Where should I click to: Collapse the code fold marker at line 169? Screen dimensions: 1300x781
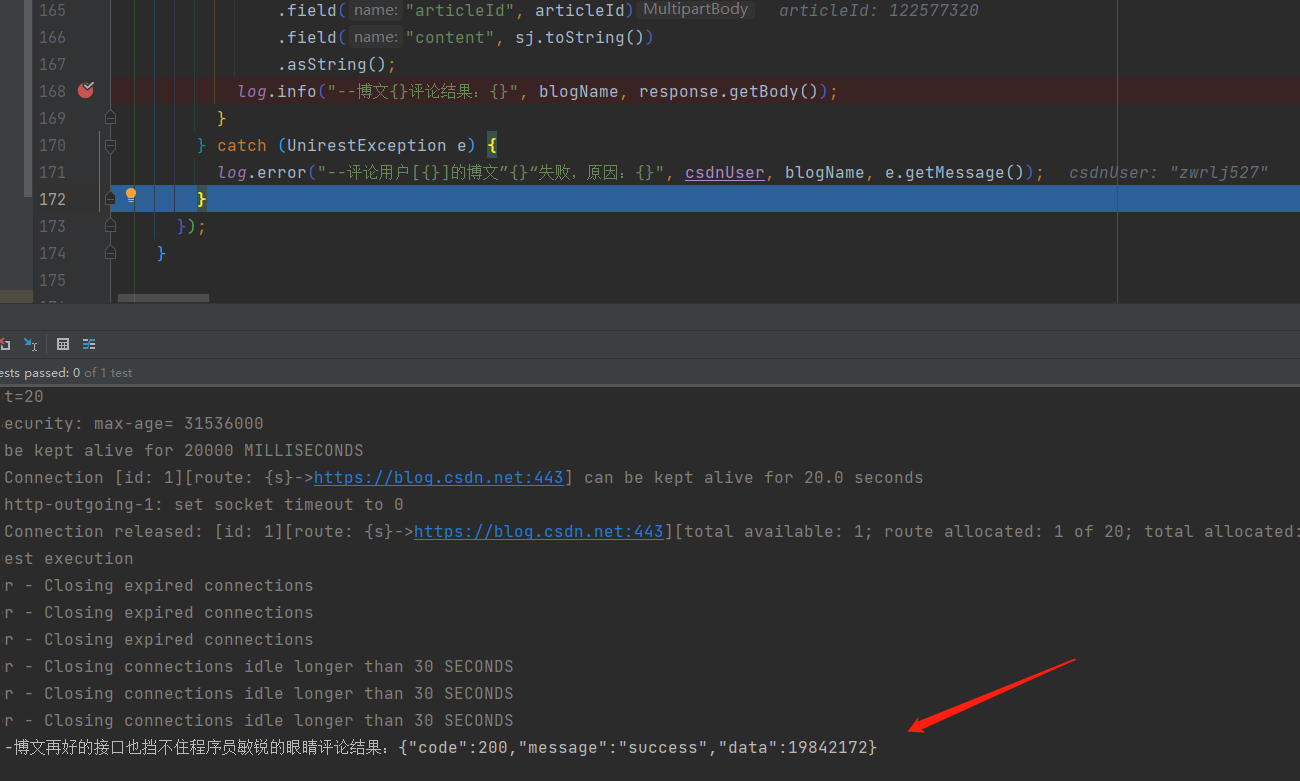[x=110, y=118]
